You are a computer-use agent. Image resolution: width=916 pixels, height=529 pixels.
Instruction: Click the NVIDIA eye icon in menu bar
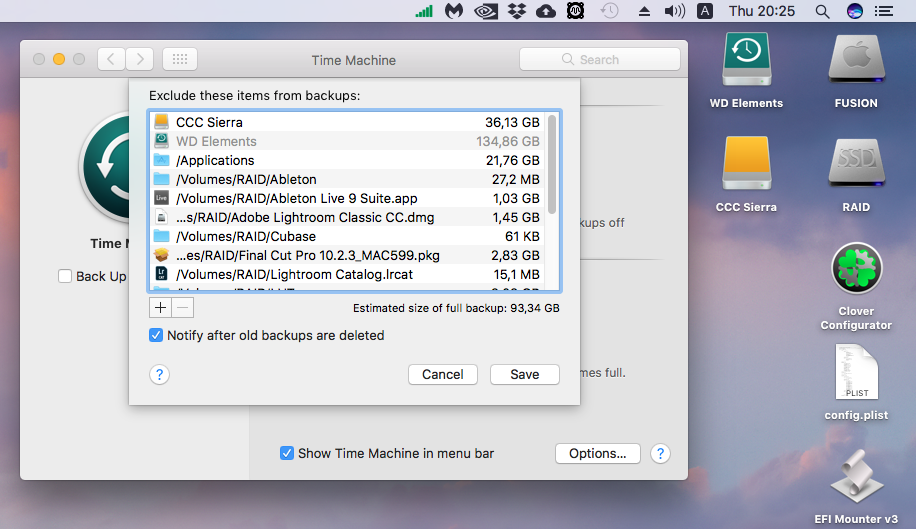point(485,11)
